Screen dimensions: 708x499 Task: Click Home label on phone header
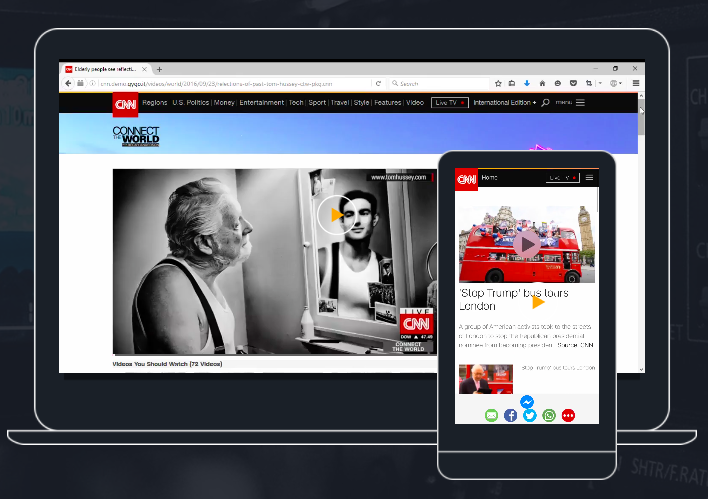[x=489, y=178]
